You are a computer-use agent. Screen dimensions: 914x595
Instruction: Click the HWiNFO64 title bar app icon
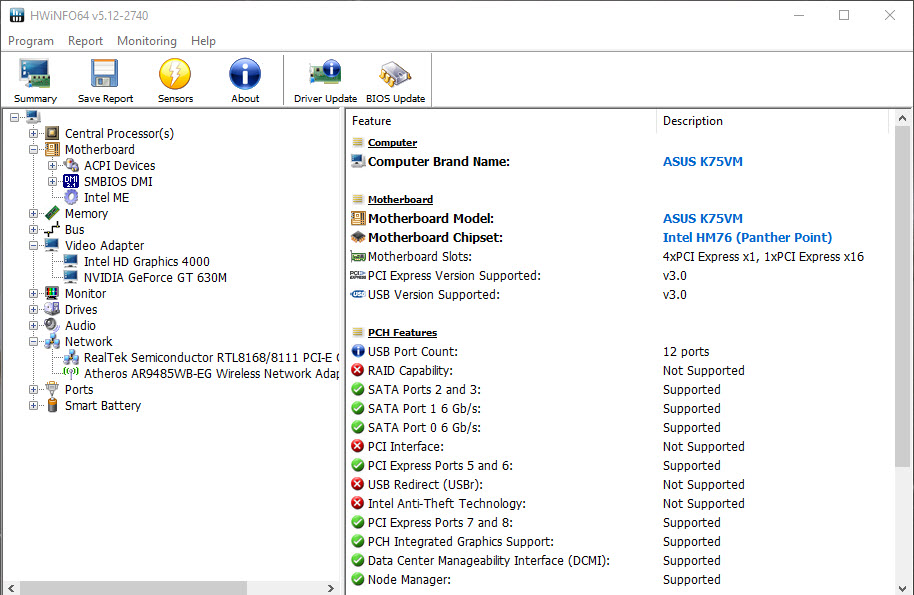click(x=17, y=15)
